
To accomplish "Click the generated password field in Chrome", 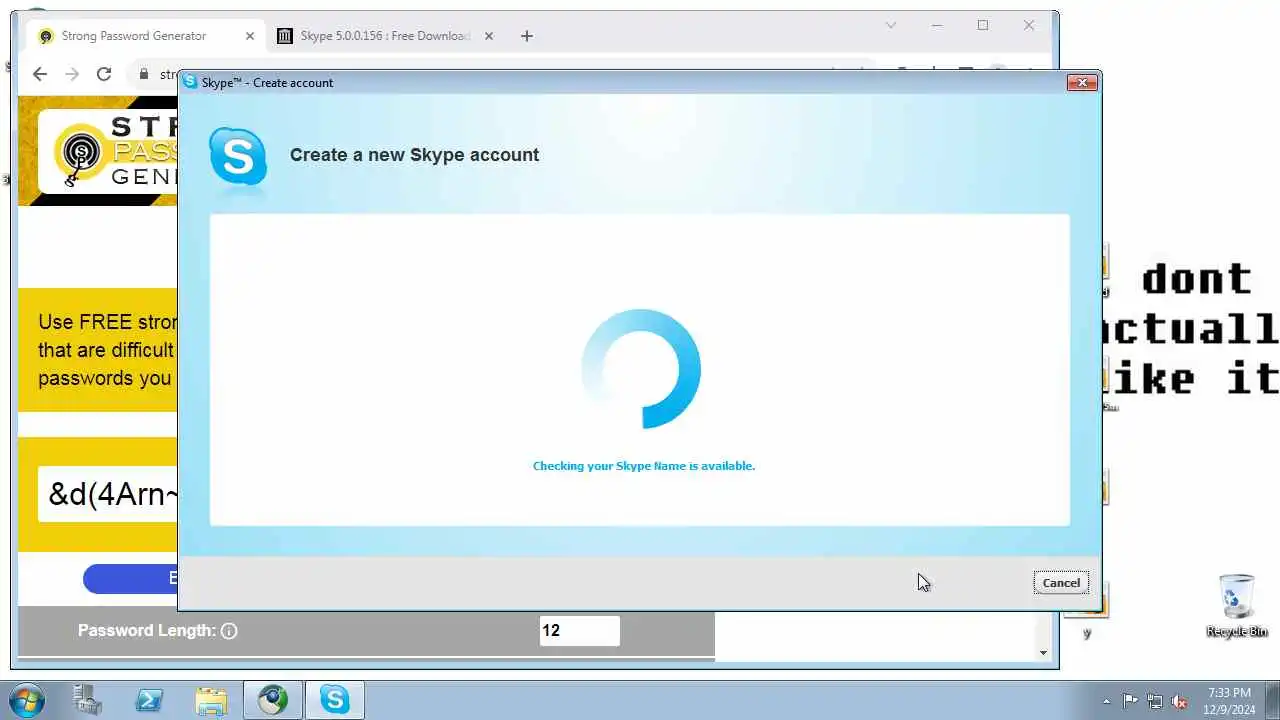I will (108, 494).
